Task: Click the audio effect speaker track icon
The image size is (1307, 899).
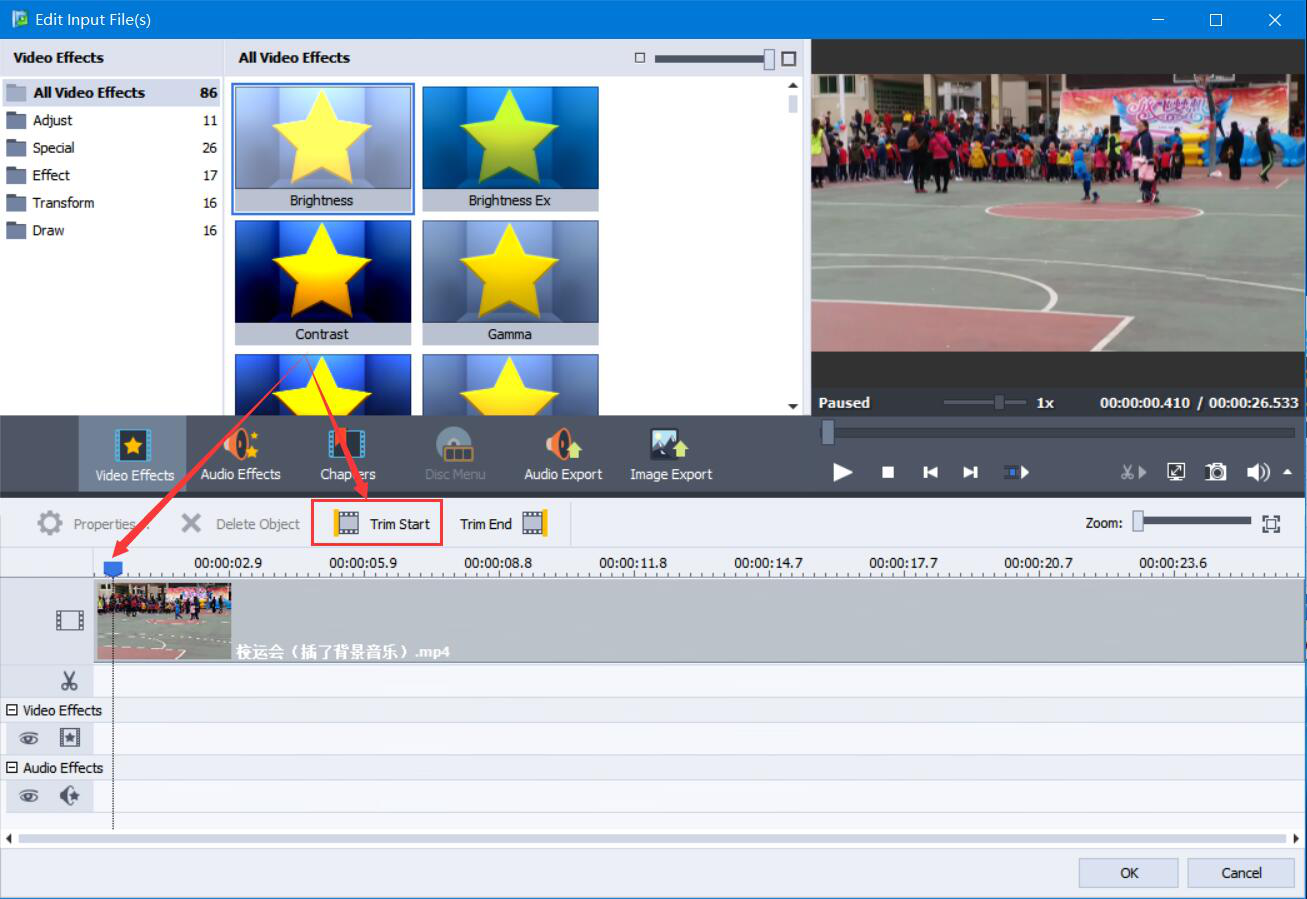Action: (69, 796)
